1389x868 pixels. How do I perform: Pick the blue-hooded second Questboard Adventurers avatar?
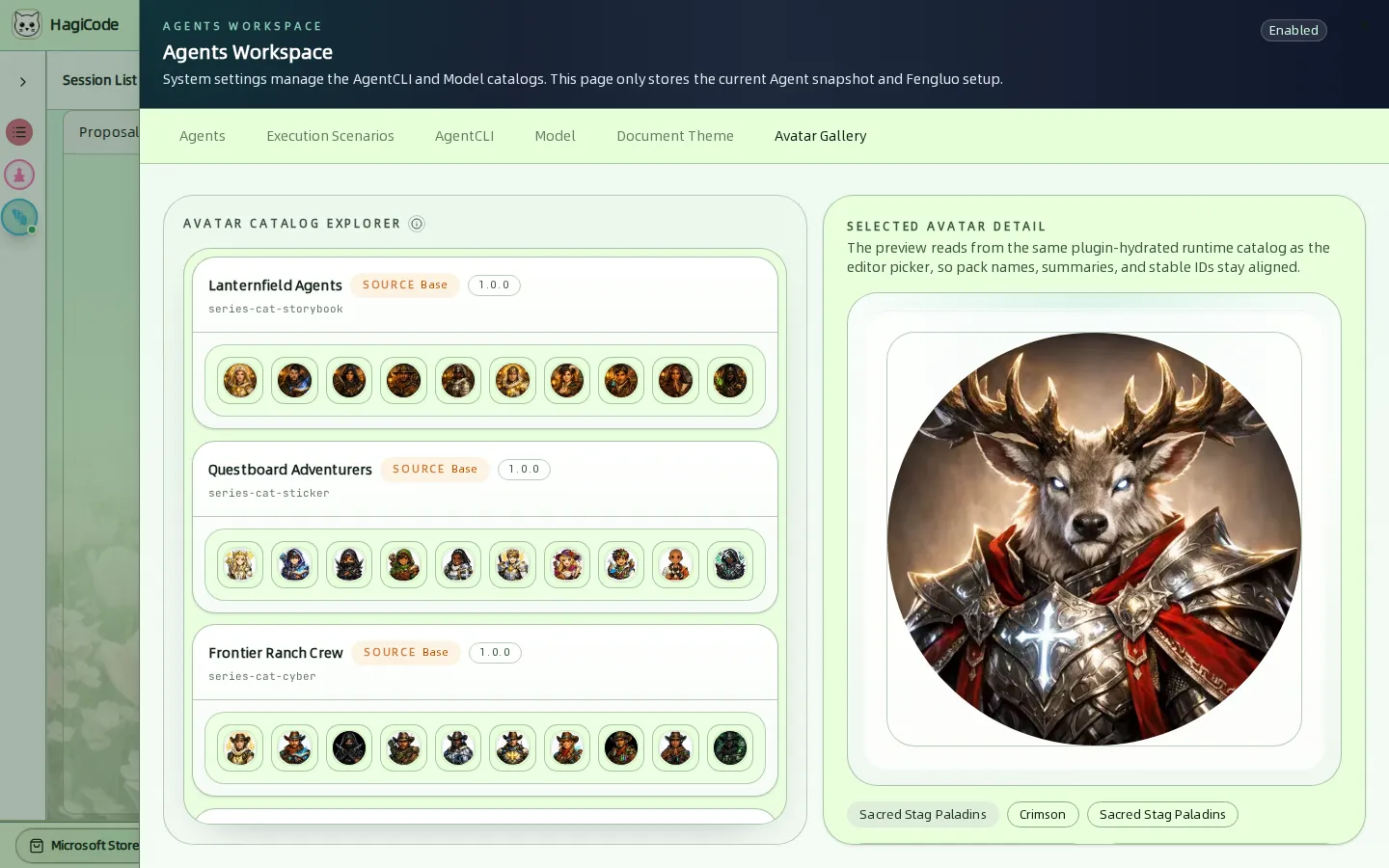(294, 565)
